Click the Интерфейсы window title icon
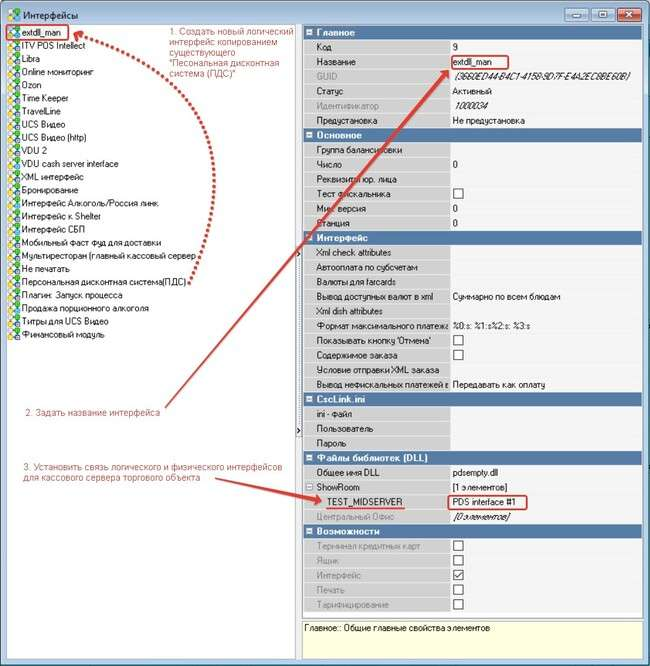 [x=12, y=14]
